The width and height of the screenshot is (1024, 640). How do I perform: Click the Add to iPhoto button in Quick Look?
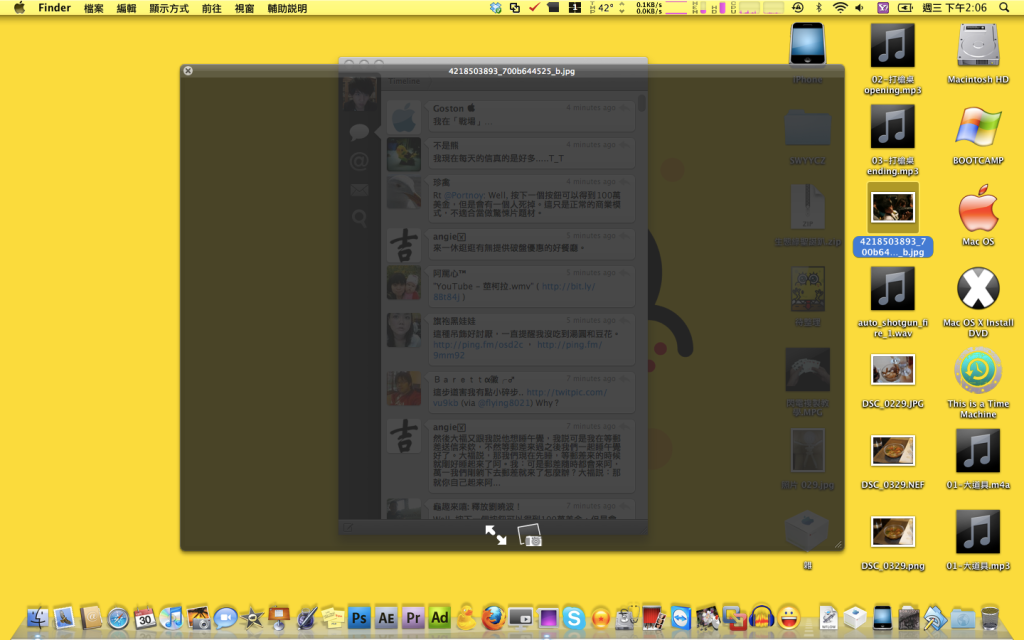530,535
